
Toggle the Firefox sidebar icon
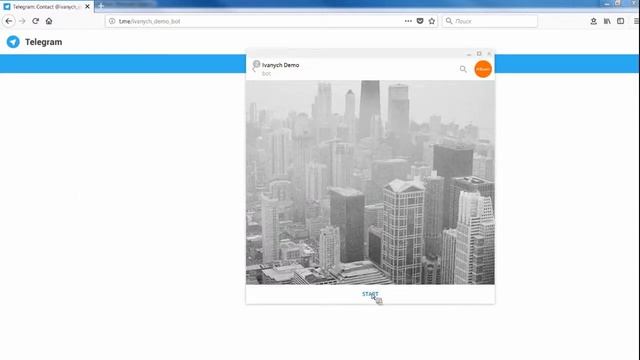(x=620, y=21)
